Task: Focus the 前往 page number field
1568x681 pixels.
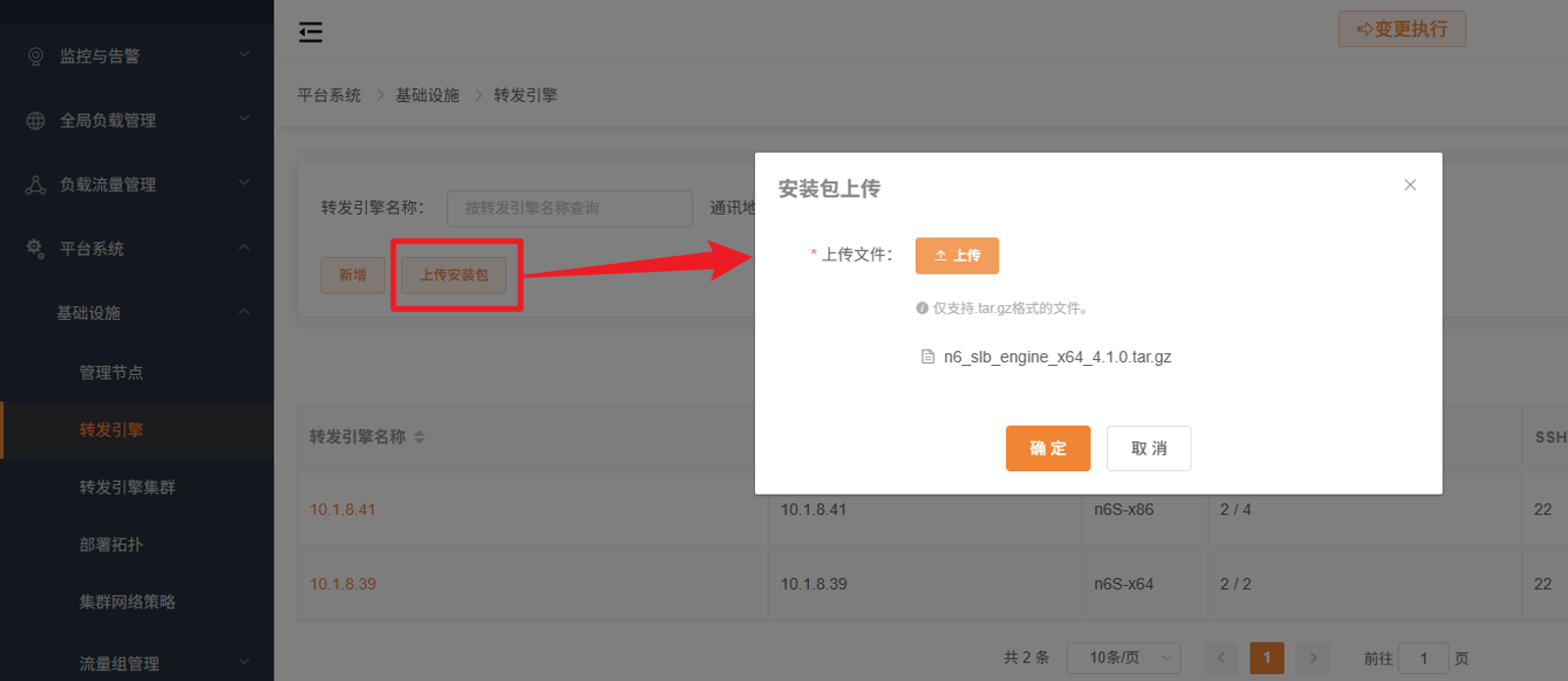Action: tap(1424, 658)
